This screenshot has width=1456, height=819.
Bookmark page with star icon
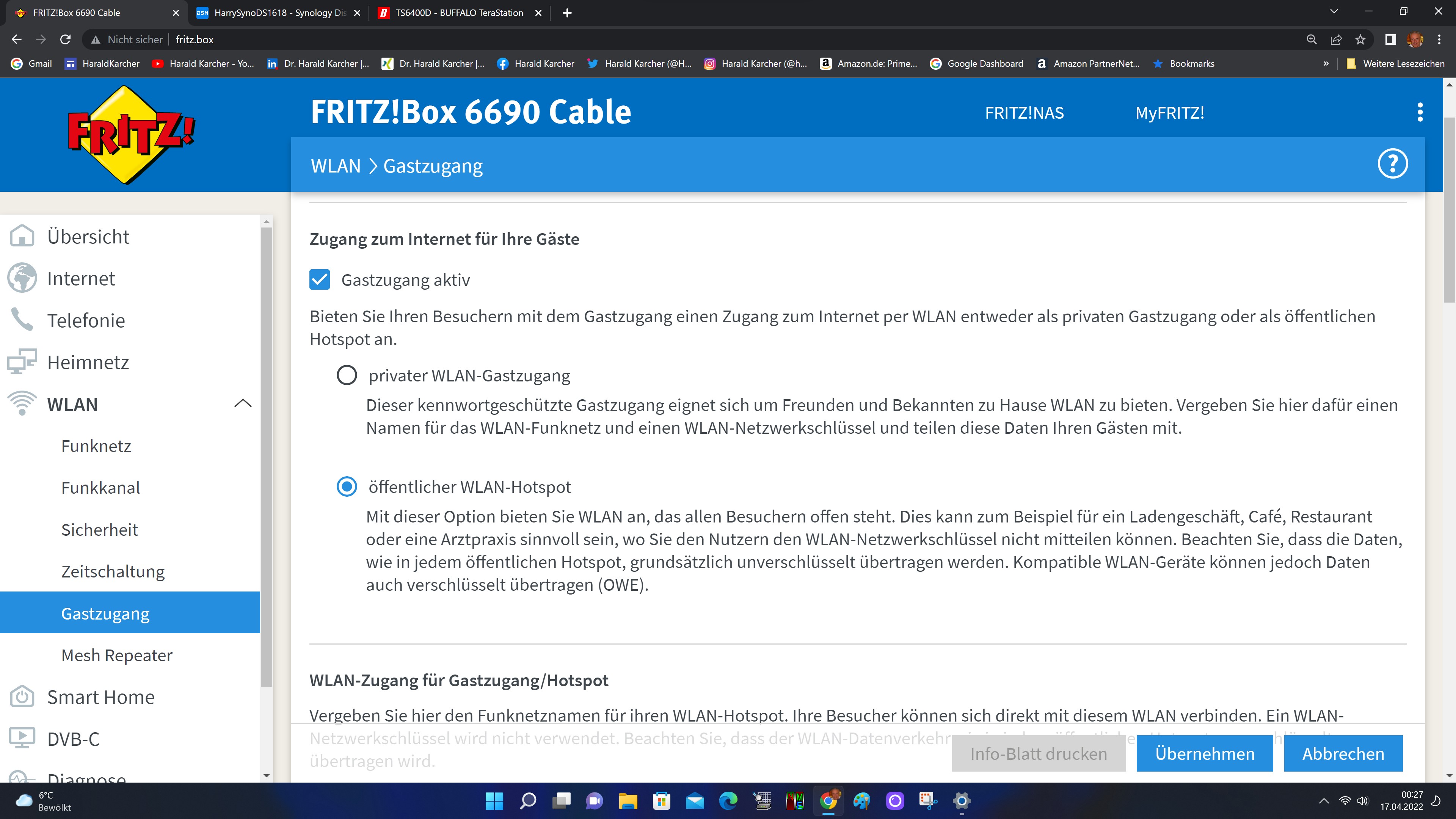[x=1360, y=39]
